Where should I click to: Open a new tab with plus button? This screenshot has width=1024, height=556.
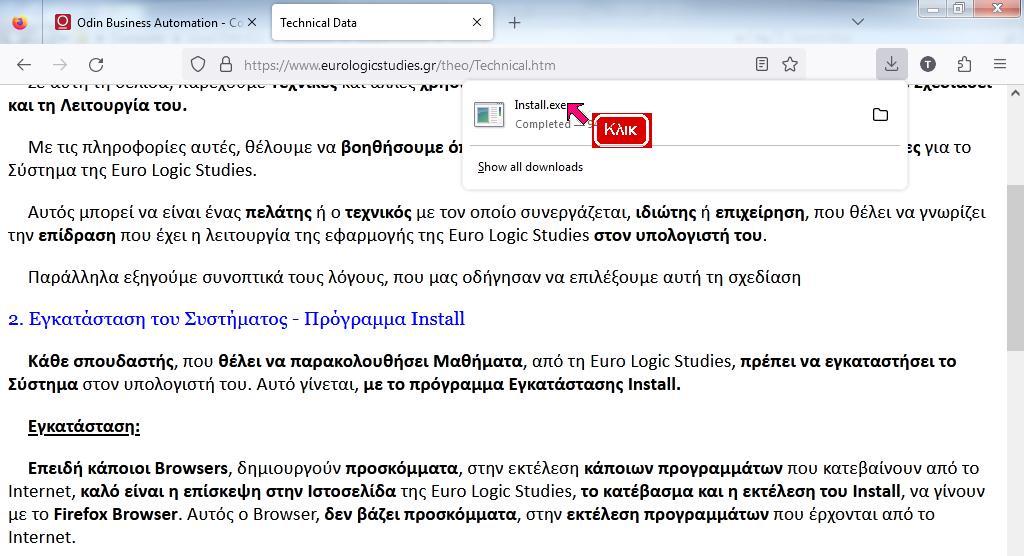(x=515, y=23)
